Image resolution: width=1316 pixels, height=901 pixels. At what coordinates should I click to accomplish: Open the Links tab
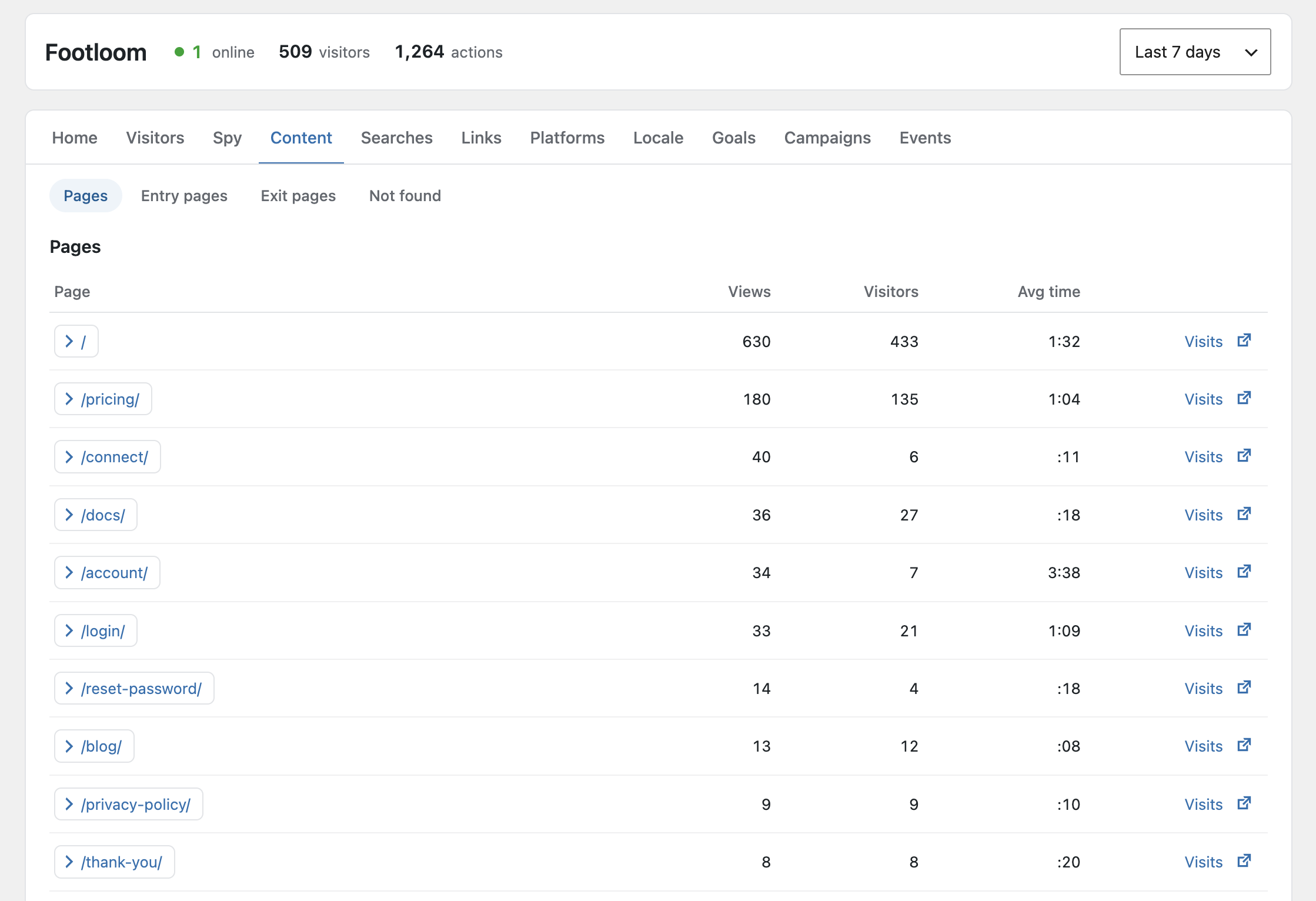pyautogui.click(x=482, y=138)
